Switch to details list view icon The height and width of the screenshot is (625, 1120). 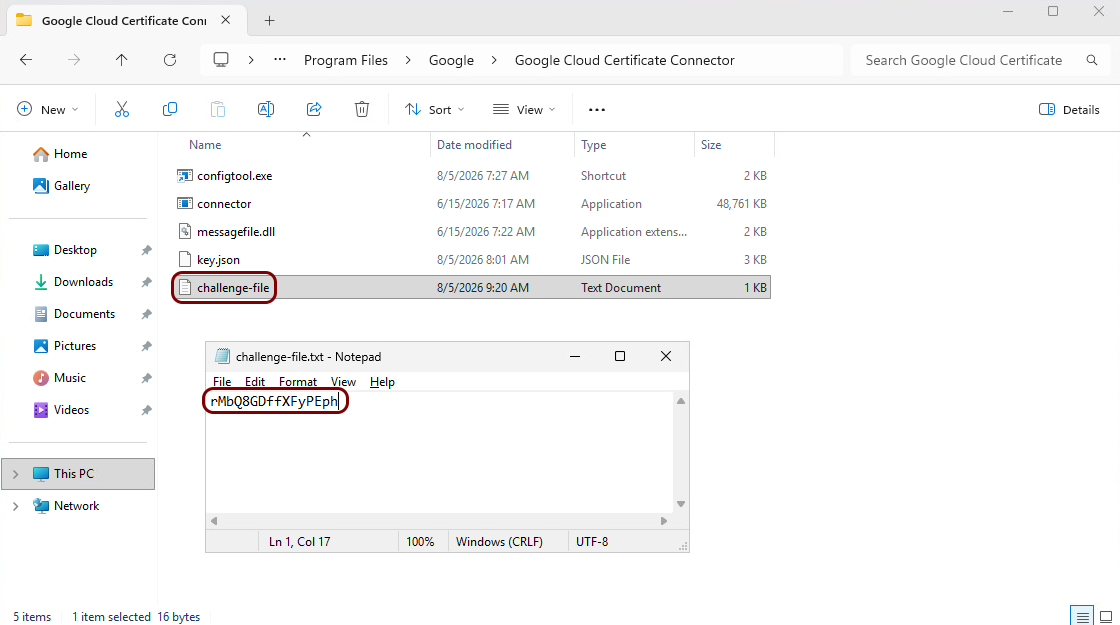point(1082,616)
